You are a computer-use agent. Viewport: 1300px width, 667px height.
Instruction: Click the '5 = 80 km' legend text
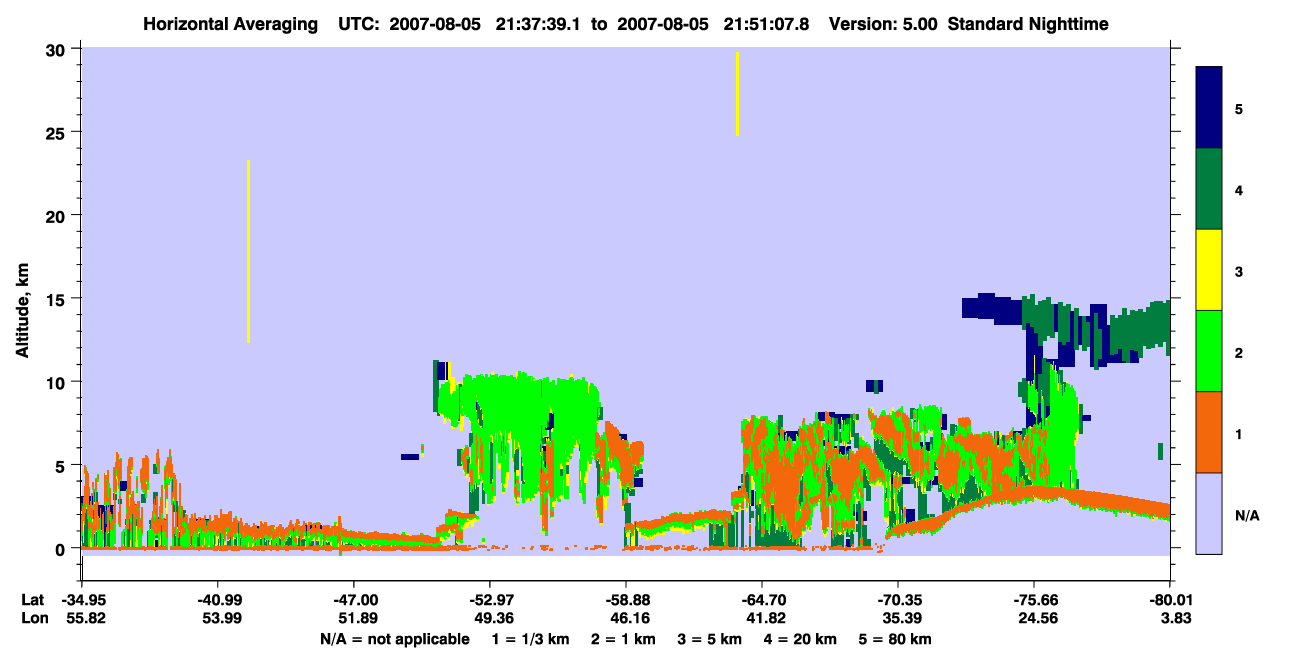coord(895,639)
